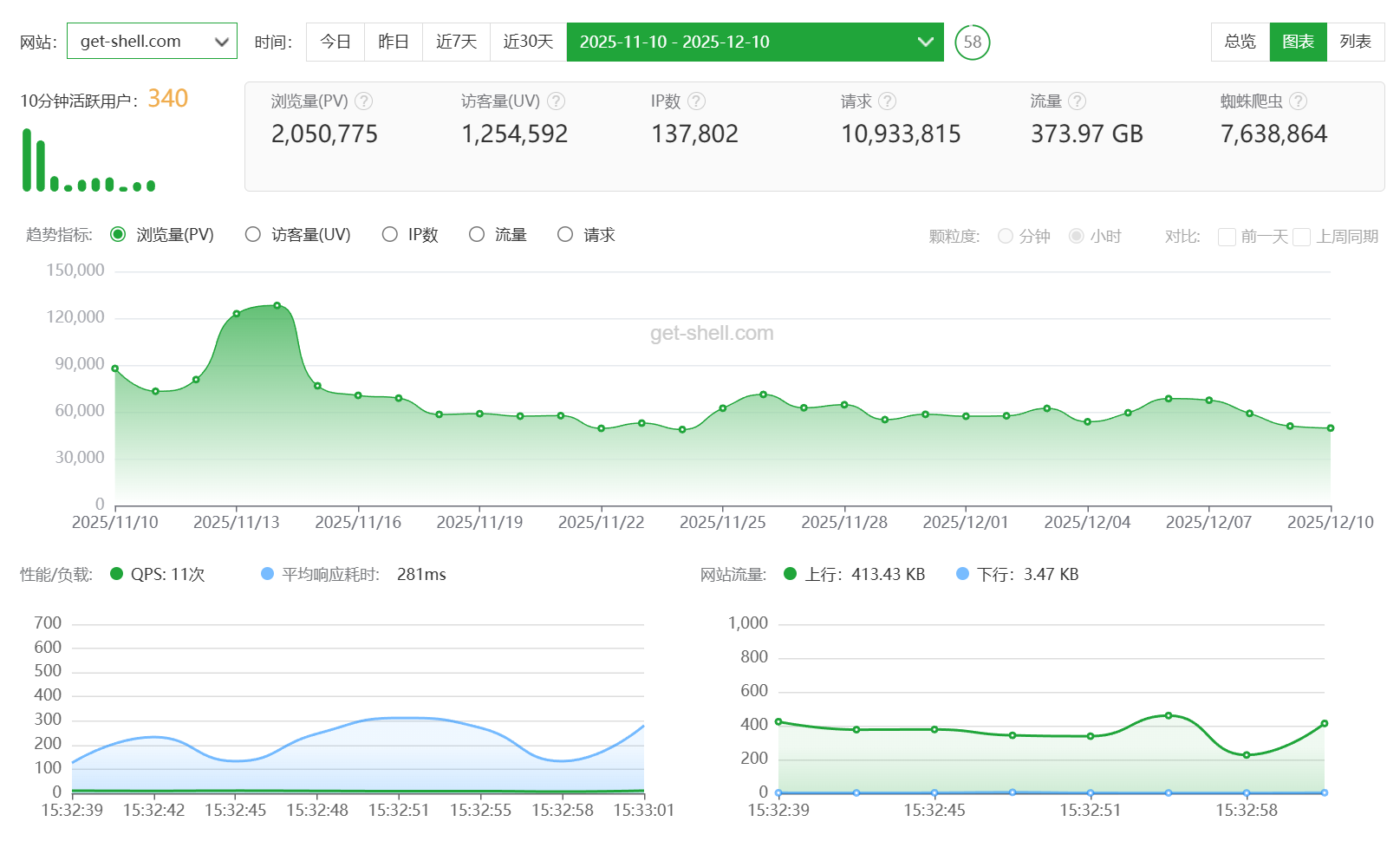This screenshot has height=841, width=1400.
Task: Select the 访客量(UV) trend radio button
Action: (253, 234)
